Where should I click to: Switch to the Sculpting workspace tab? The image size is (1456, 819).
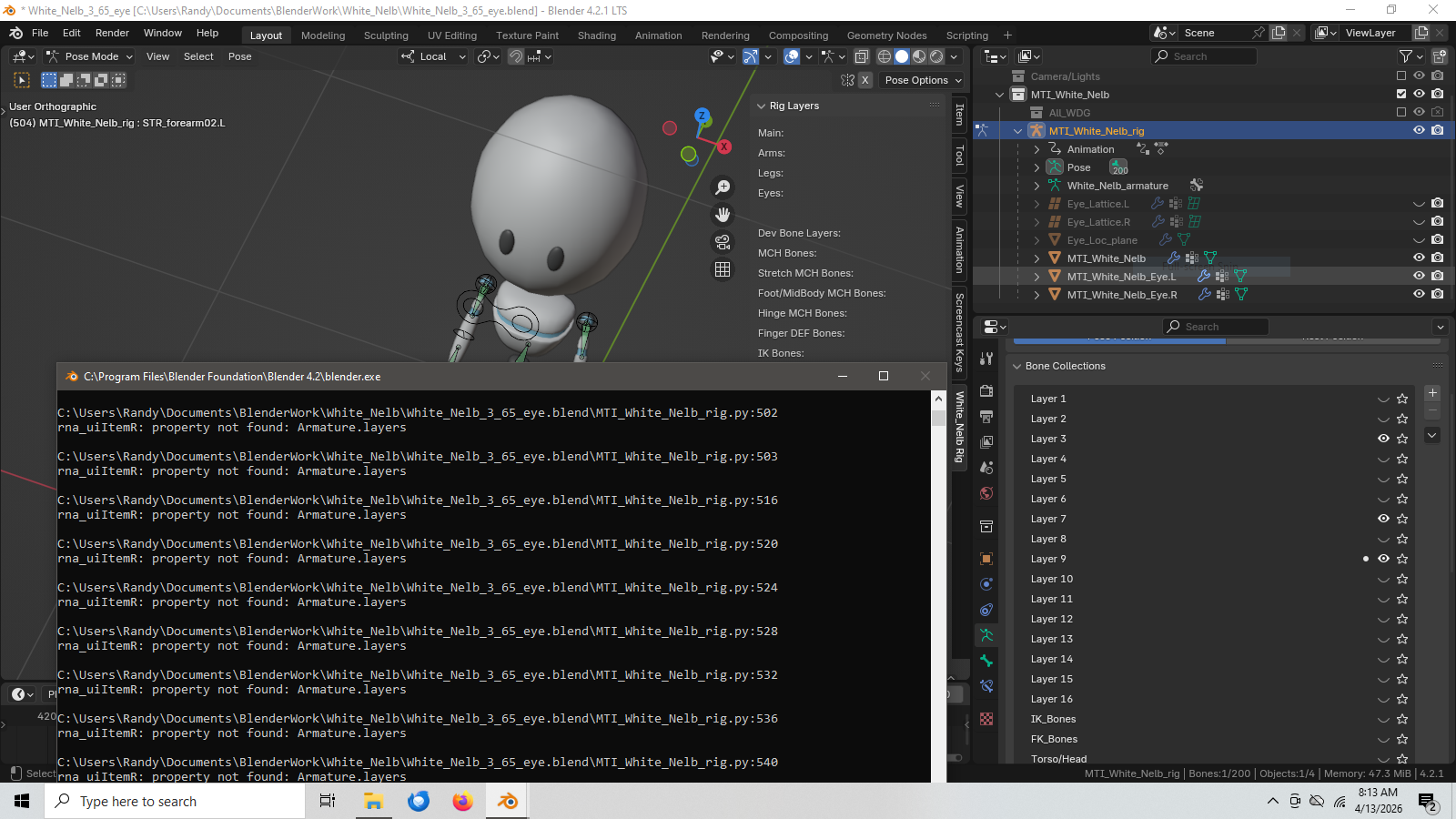pyautogui.click(x=386, y=35)
